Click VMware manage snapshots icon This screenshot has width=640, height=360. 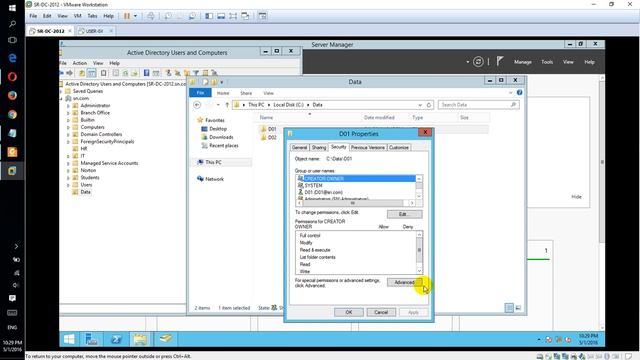(192, 16)
